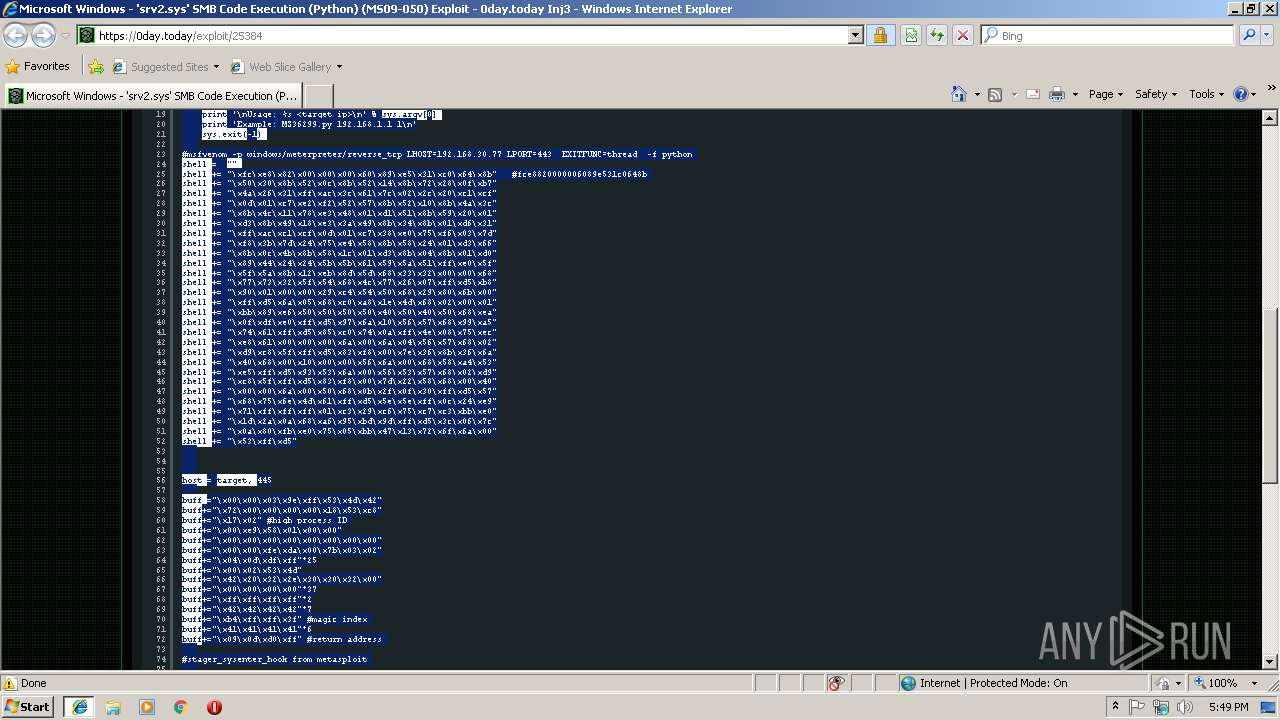Click the '#magic index' comment text
Viewport: 1280px width, 720px height.
338,619
